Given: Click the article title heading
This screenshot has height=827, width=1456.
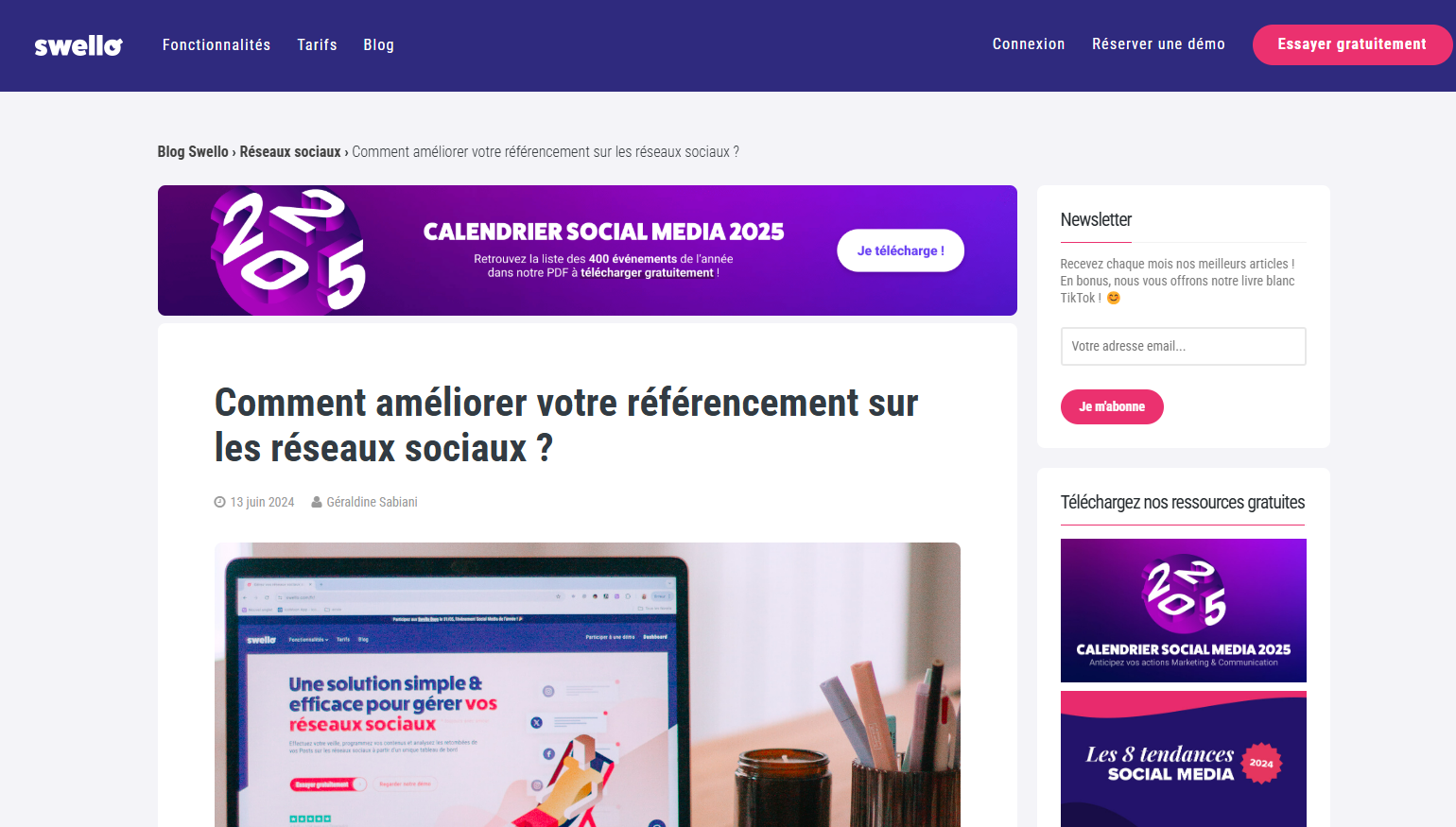Looking at the screenshot, I should coord(566,425).
